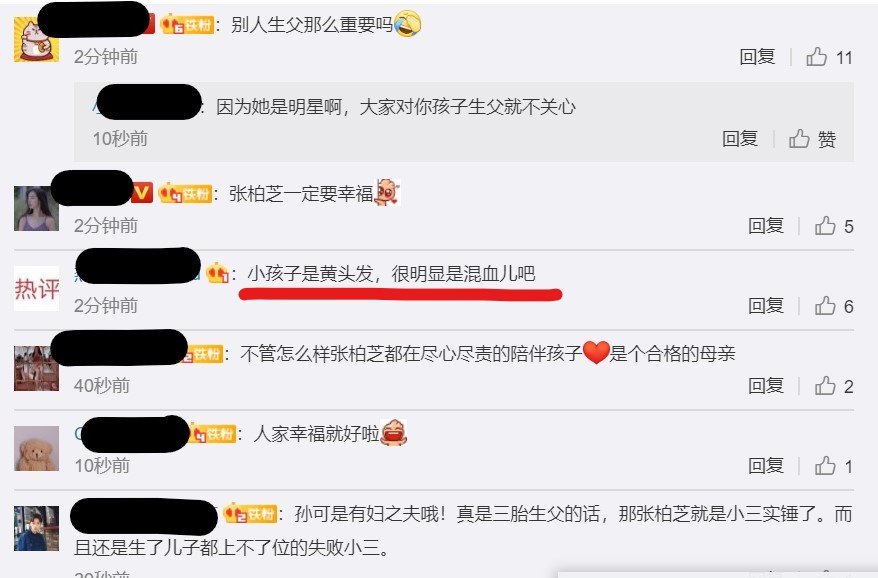Reply to the 别人生父那么重要吗 comment

(x=757, y=57)
